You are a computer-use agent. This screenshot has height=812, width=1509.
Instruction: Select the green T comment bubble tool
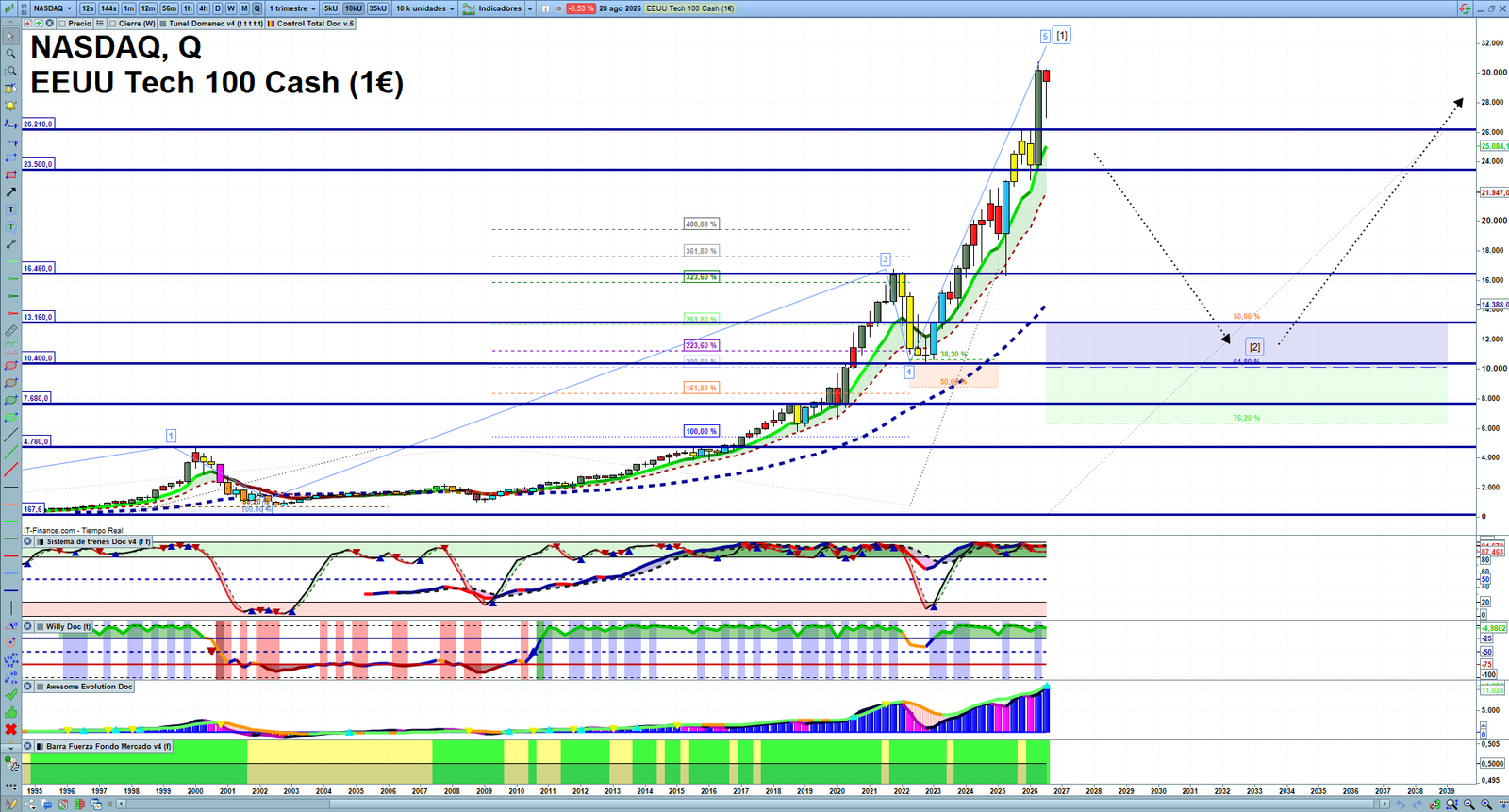[x=11, y=226]
